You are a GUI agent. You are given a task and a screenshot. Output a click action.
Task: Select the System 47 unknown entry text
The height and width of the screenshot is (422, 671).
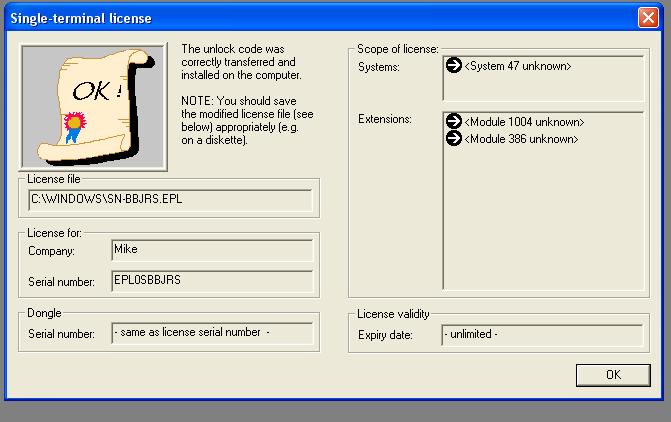tap(517, 66)
